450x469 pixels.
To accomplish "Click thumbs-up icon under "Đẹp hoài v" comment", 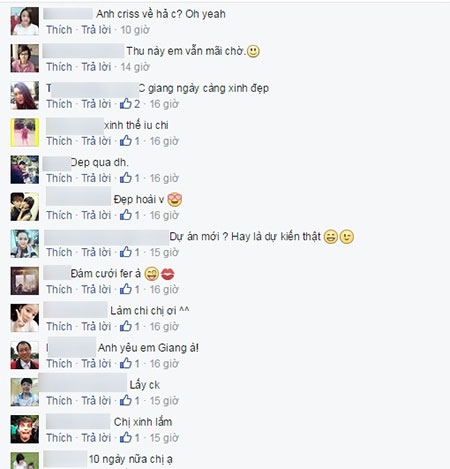I will [126, 215].
